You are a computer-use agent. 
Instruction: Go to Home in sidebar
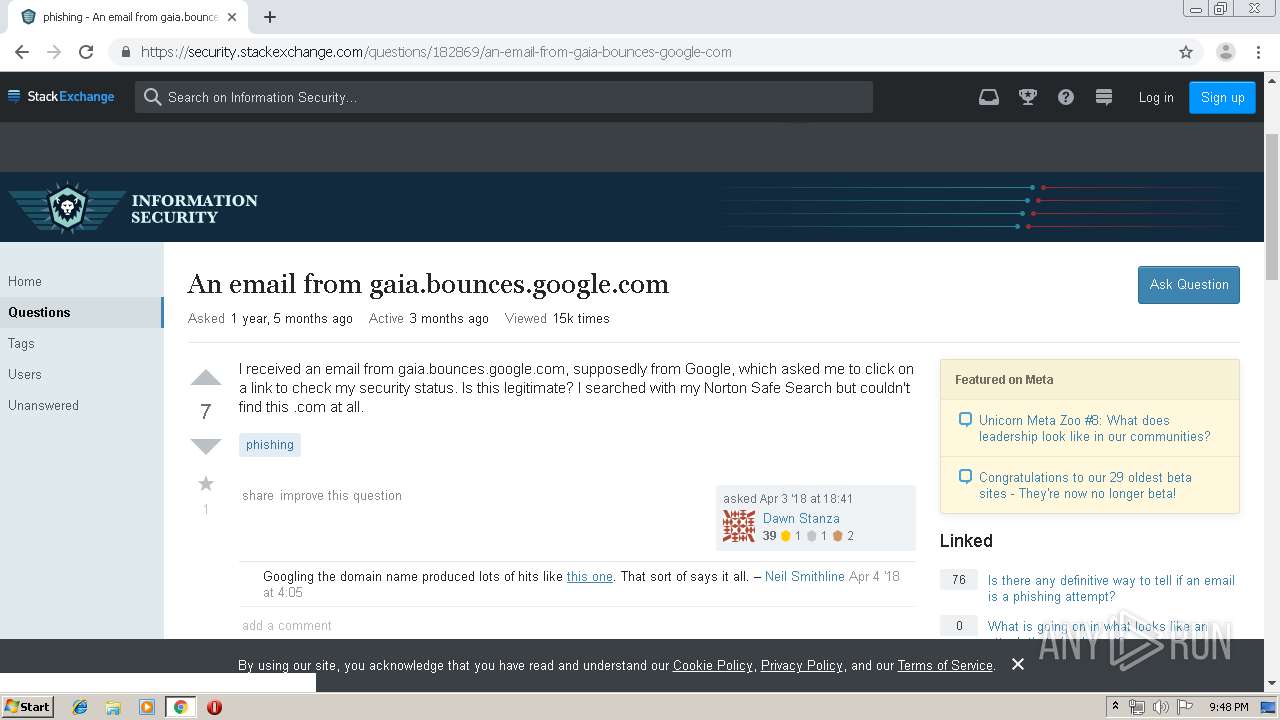25,281
